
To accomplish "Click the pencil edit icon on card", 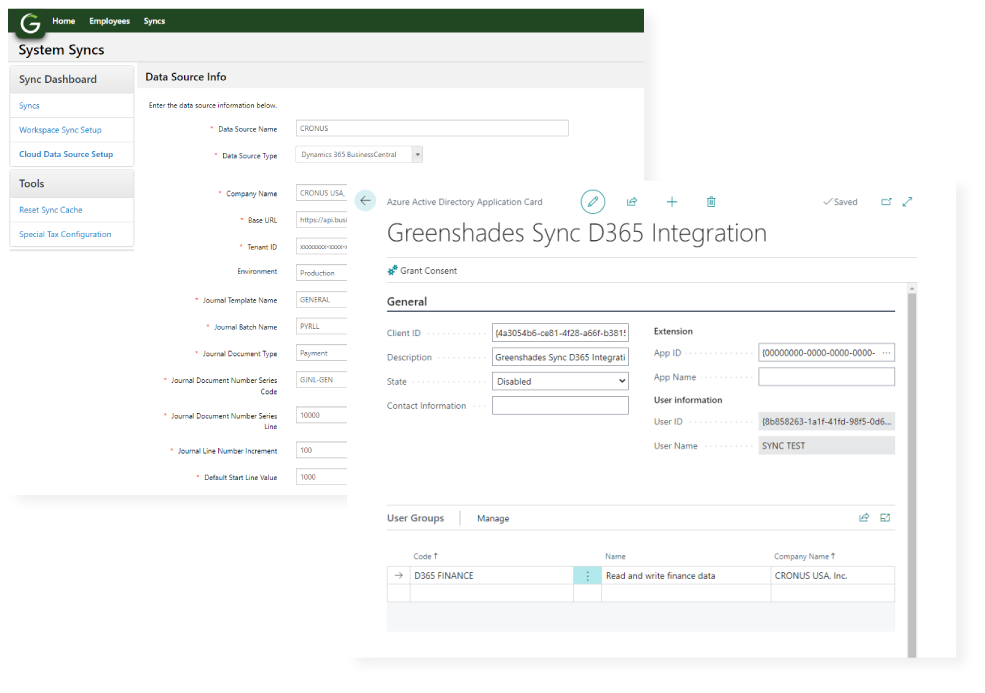I will (x=592, y=202).
